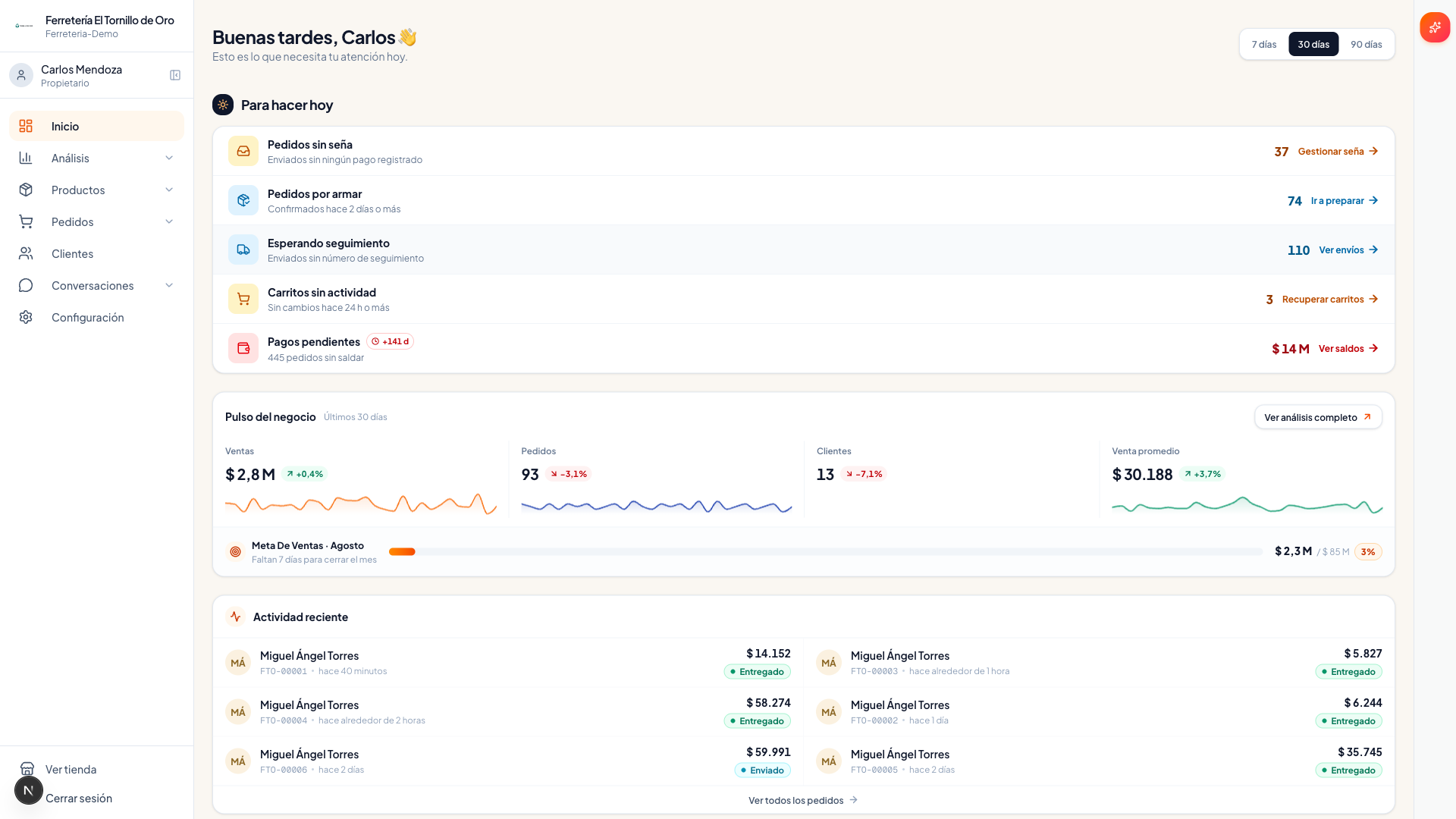The width and height of the screenshot is (1456, 819).
Task: Select the 30 días period
Action: (x=1313, y=44)
